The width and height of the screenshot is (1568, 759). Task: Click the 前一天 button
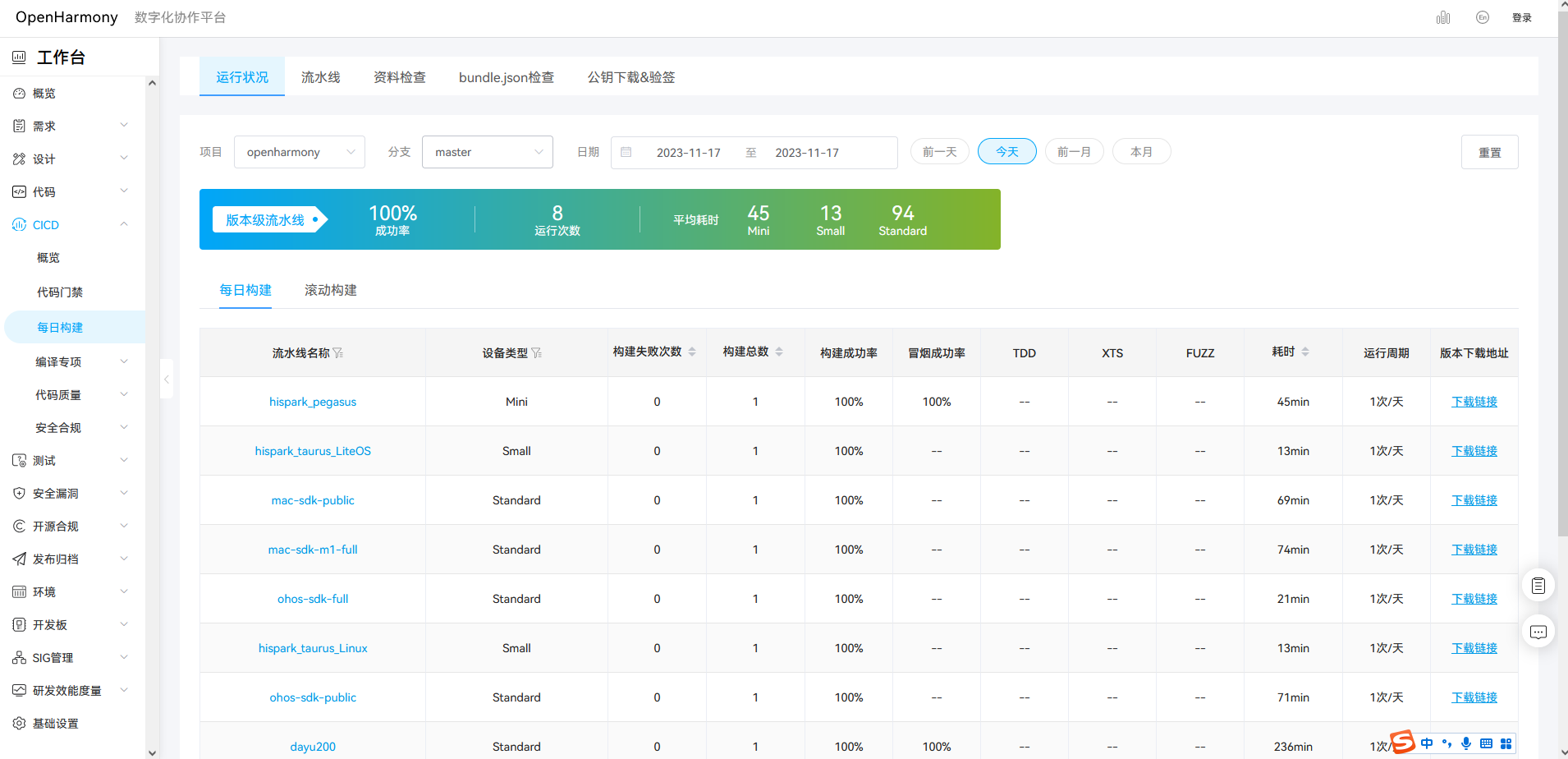point(940,152)
